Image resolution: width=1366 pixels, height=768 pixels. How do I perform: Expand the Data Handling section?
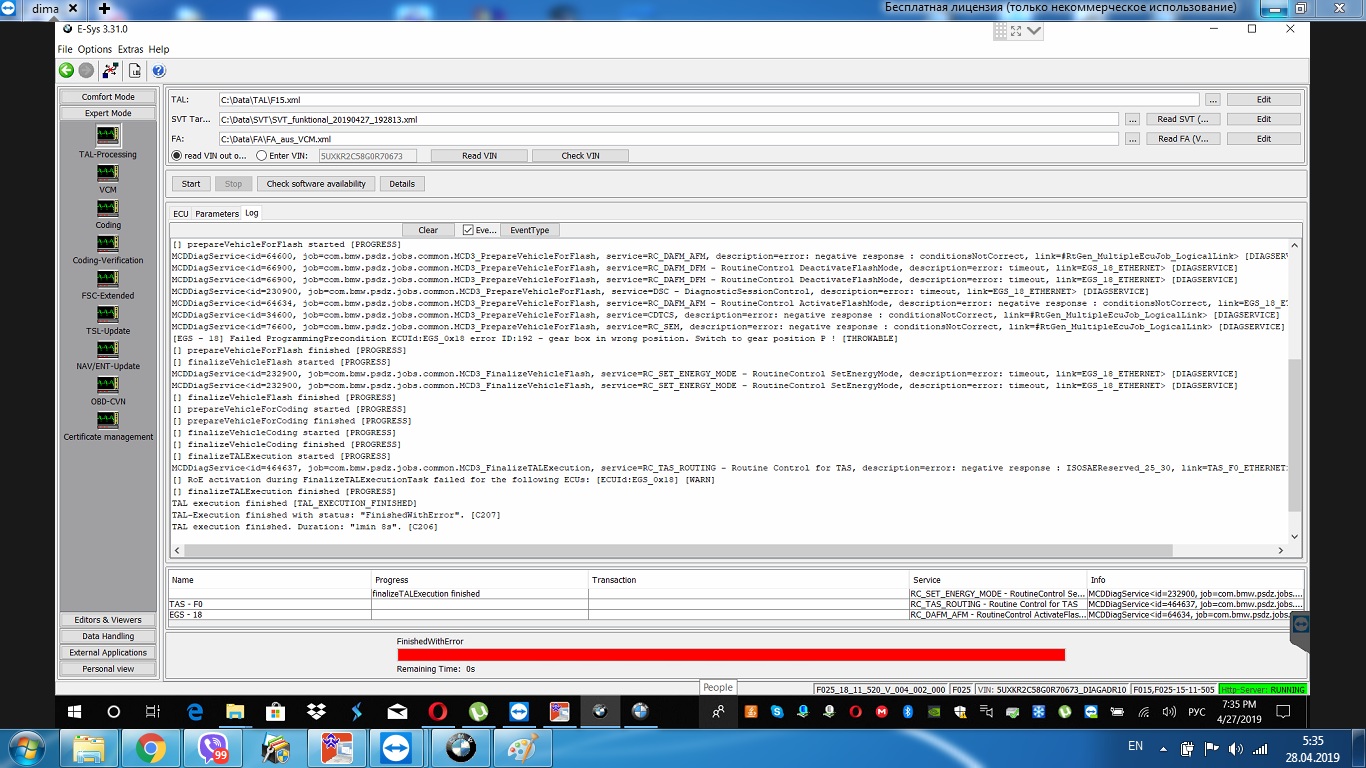[108, 636]
